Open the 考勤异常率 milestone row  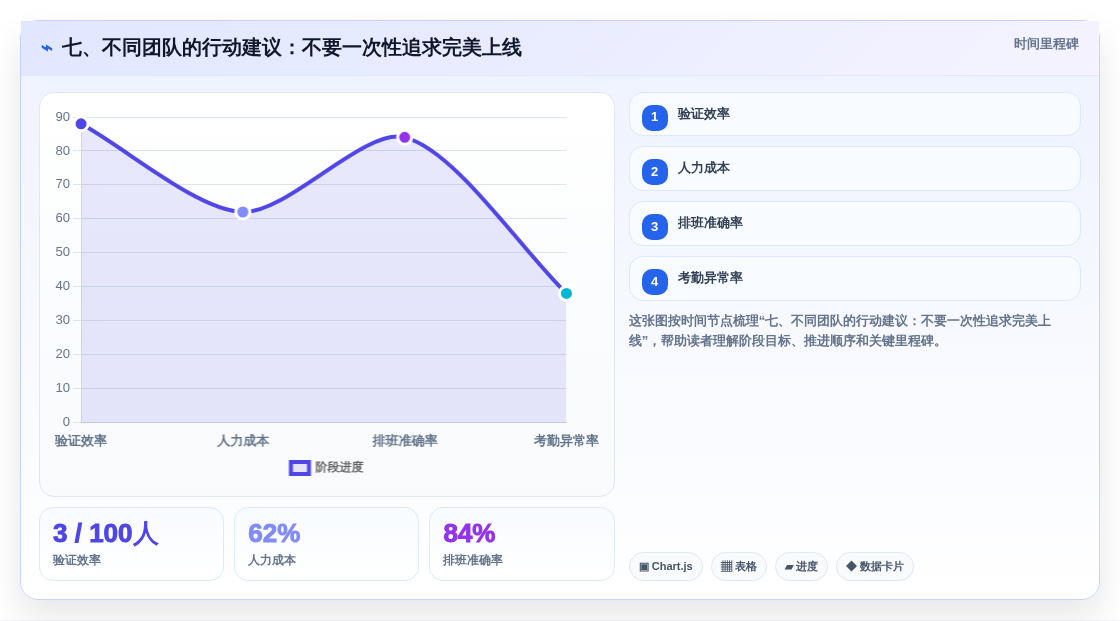coord(854,279)
